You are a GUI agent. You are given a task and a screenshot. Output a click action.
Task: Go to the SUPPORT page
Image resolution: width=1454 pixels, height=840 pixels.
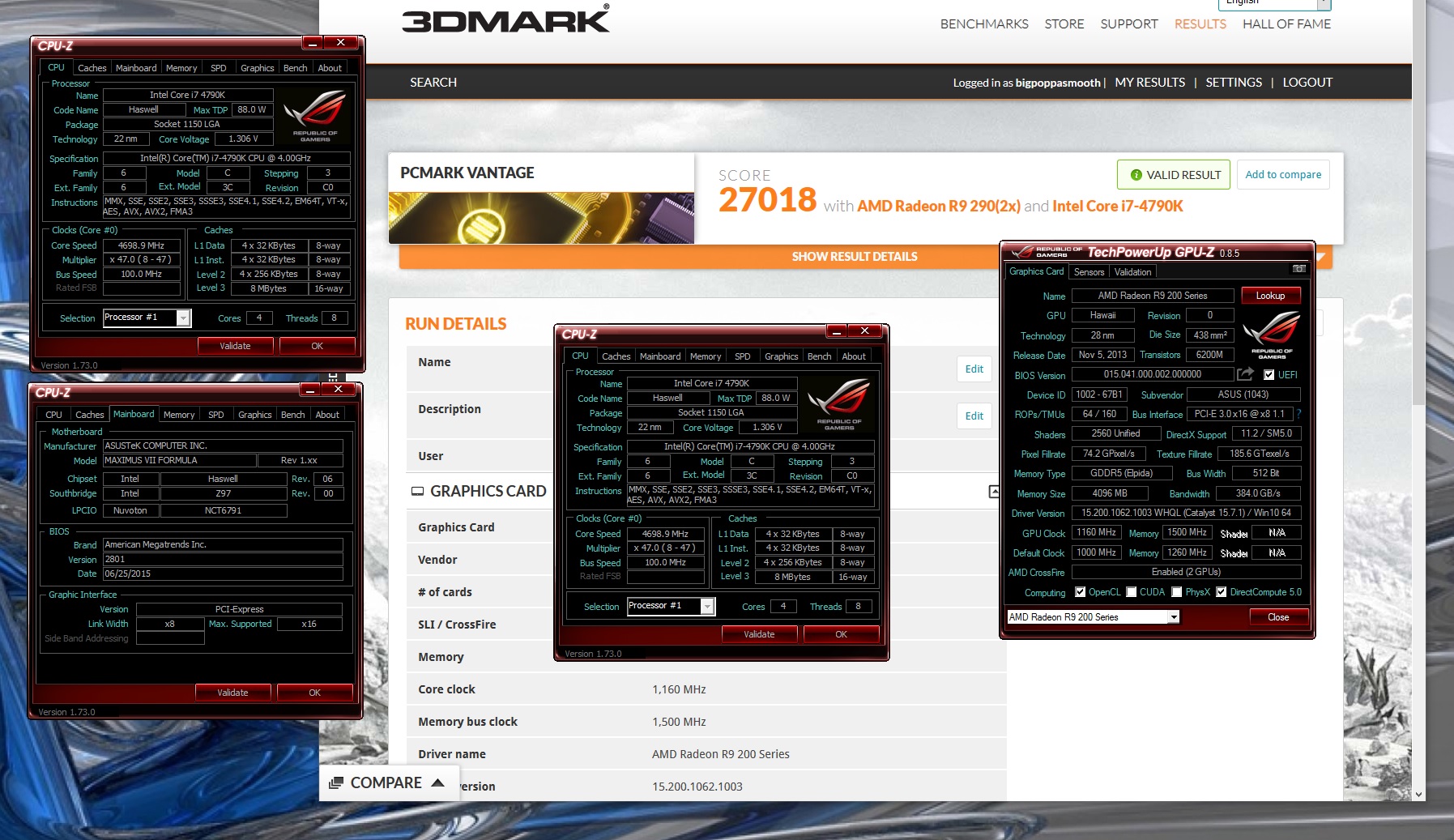(1128, 24)
